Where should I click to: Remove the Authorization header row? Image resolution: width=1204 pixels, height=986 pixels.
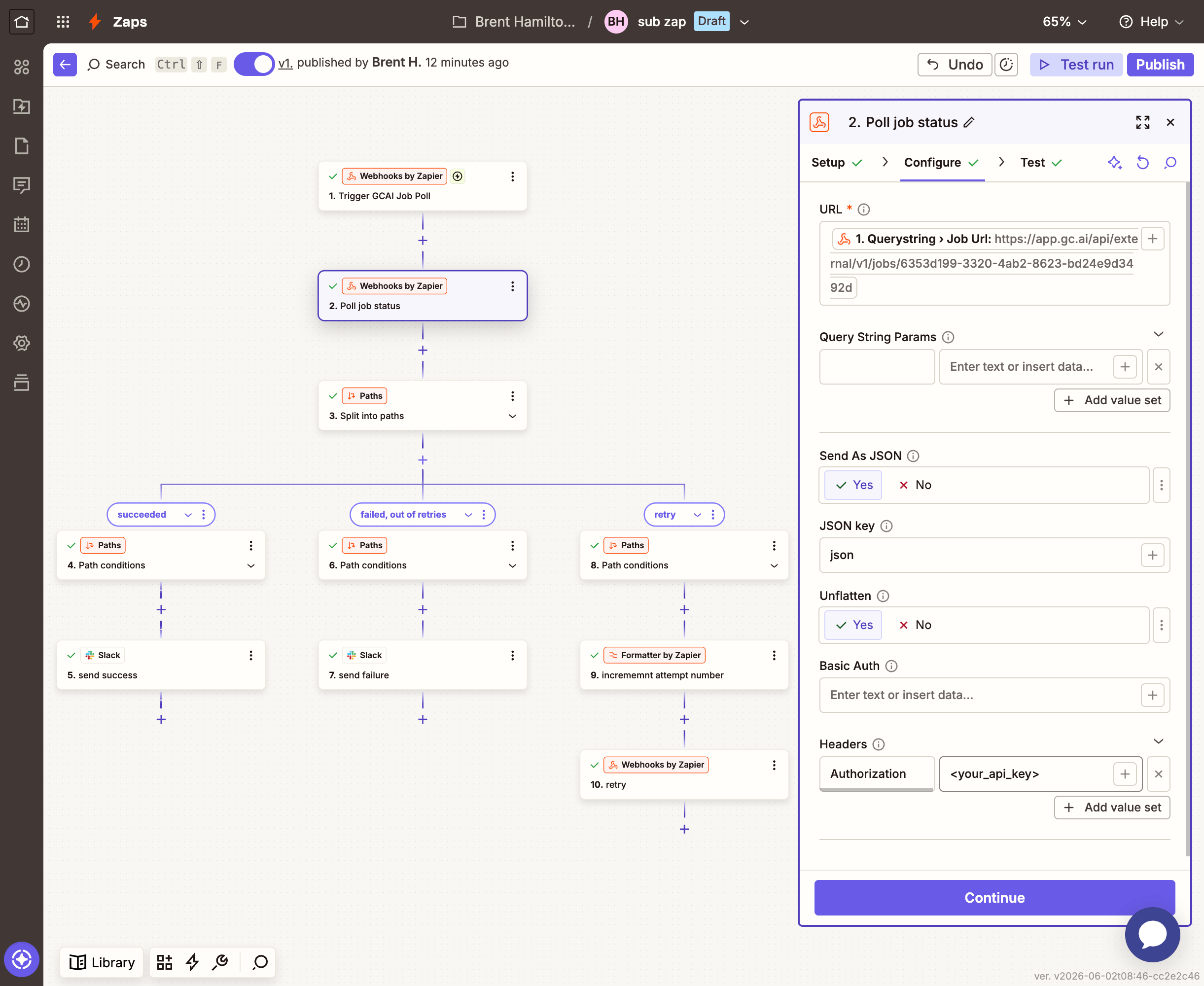1158,774
